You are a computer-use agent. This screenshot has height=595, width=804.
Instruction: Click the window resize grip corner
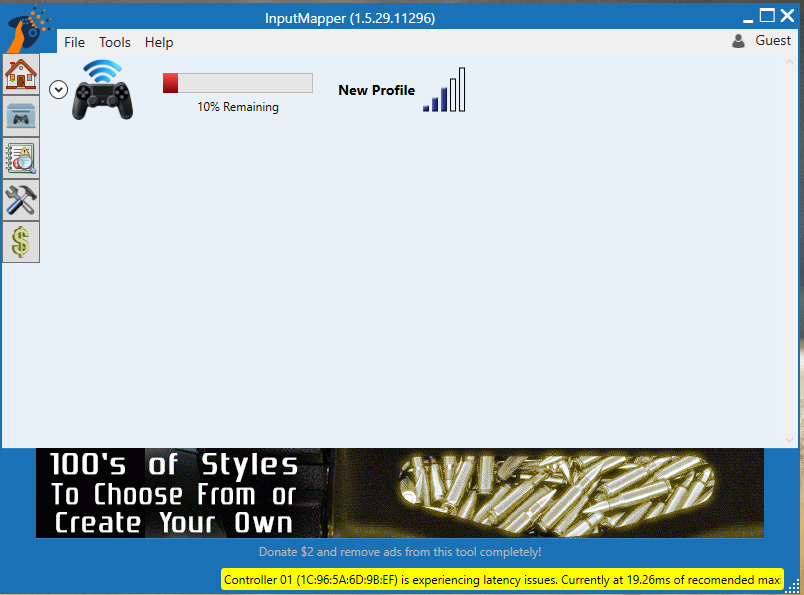coord(793,586)
